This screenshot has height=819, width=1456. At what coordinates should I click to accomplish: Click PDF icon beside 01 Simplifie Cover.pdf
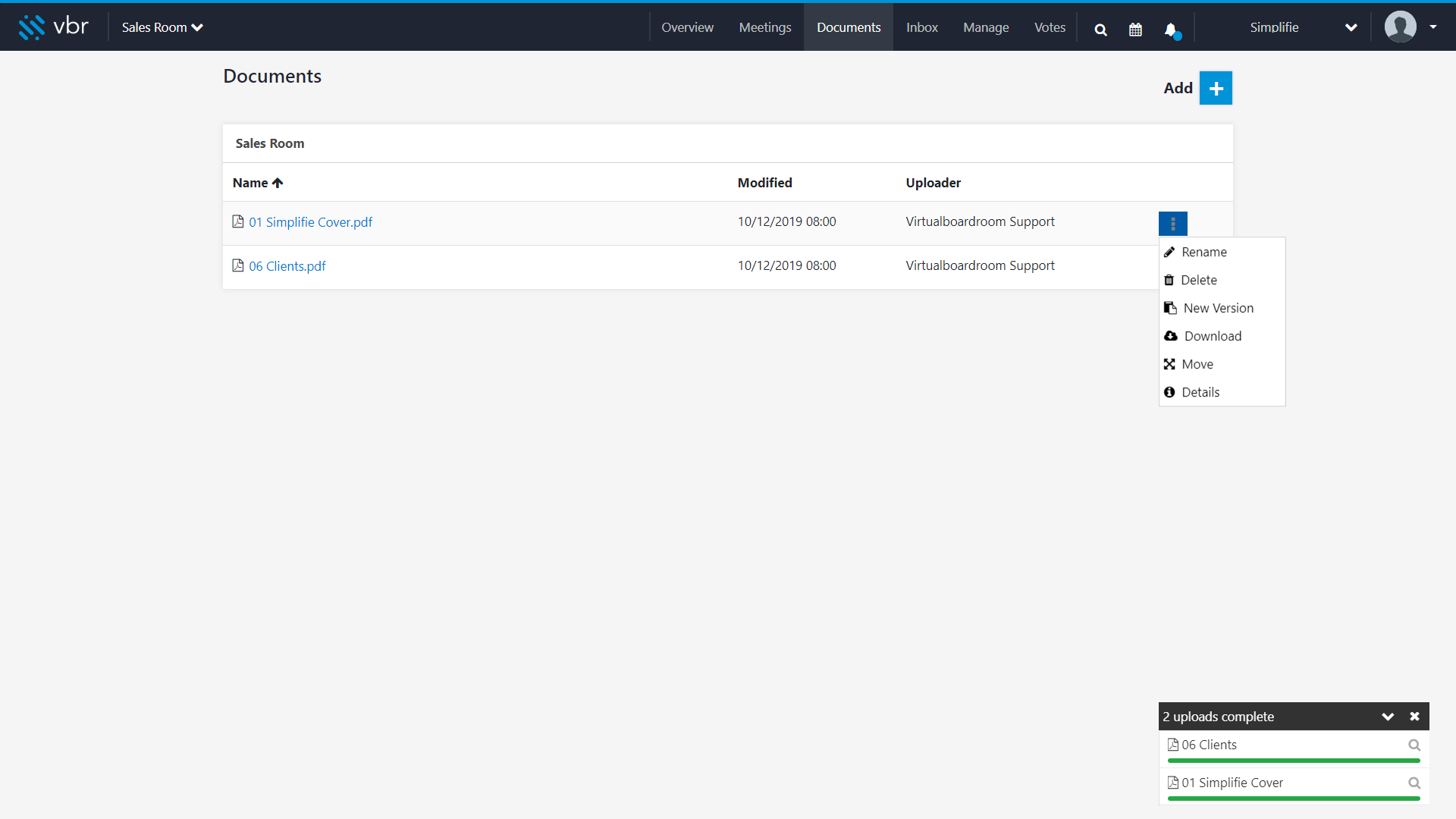click(238, 221)
